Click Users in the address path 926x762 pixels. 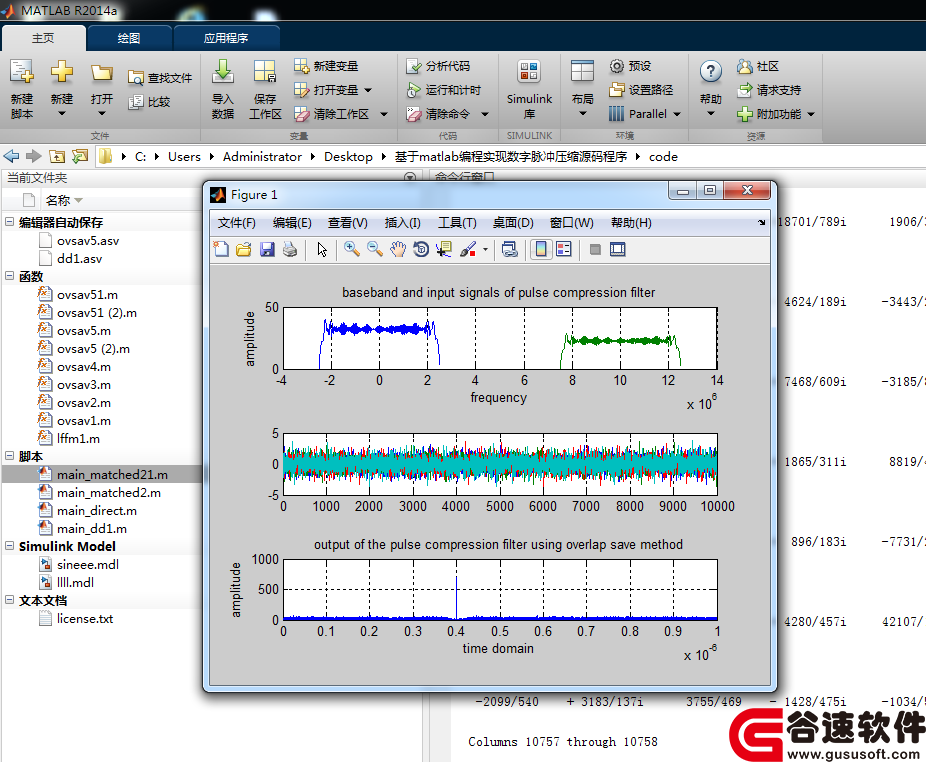184,157
